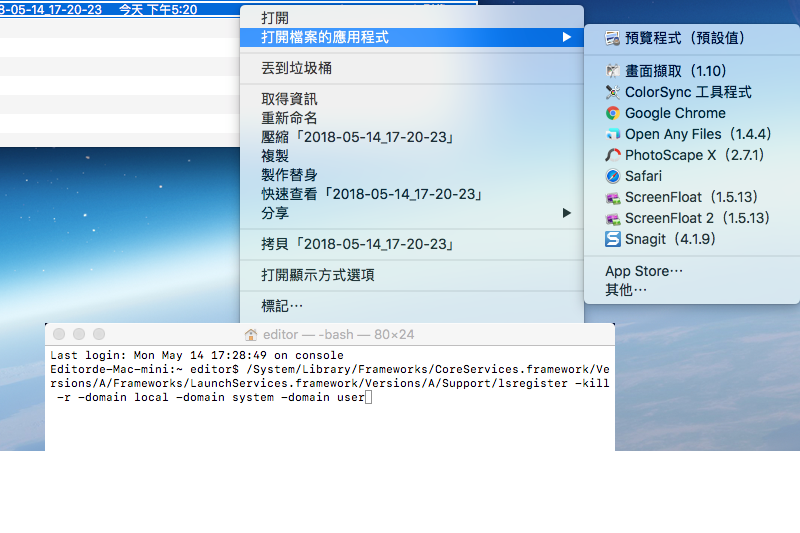This screenshot has width=800, height=533.
Task: Click the home folder icon in Terminal title
Action: [x=251, y=335]
